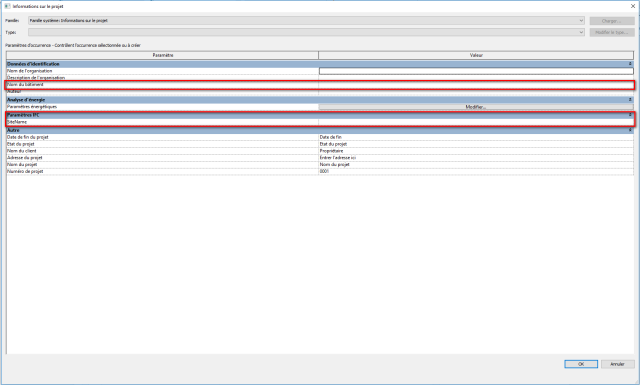Click the Nom de l'organisation value field
Viewport: 640px width, 385px height.
tap(476, 71)
